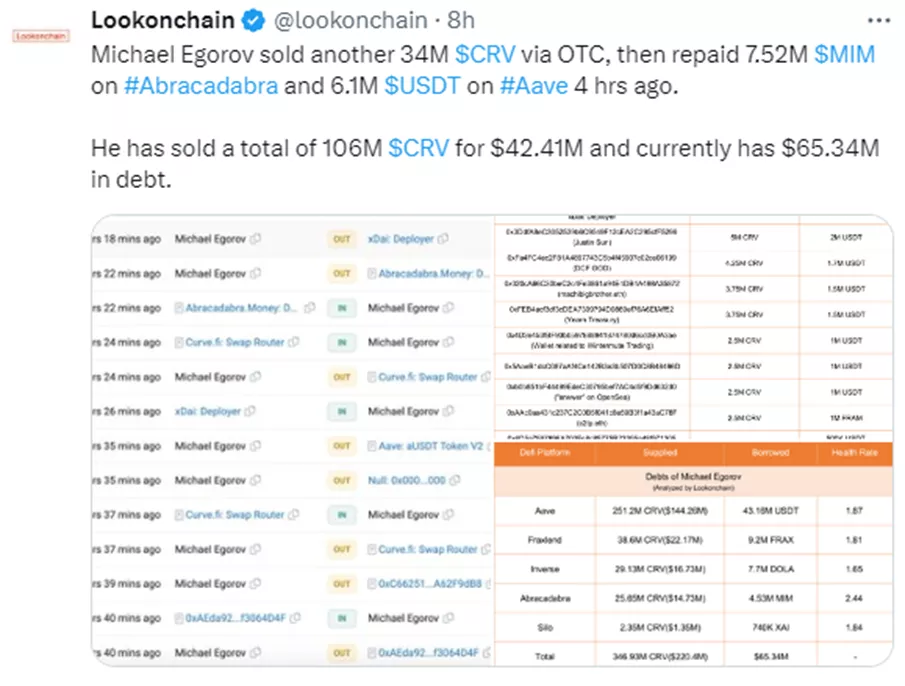Copy the Aave: aUSDT Token V2 address
The height and width of the screenshot is (686, 905).
click(488, 446)
